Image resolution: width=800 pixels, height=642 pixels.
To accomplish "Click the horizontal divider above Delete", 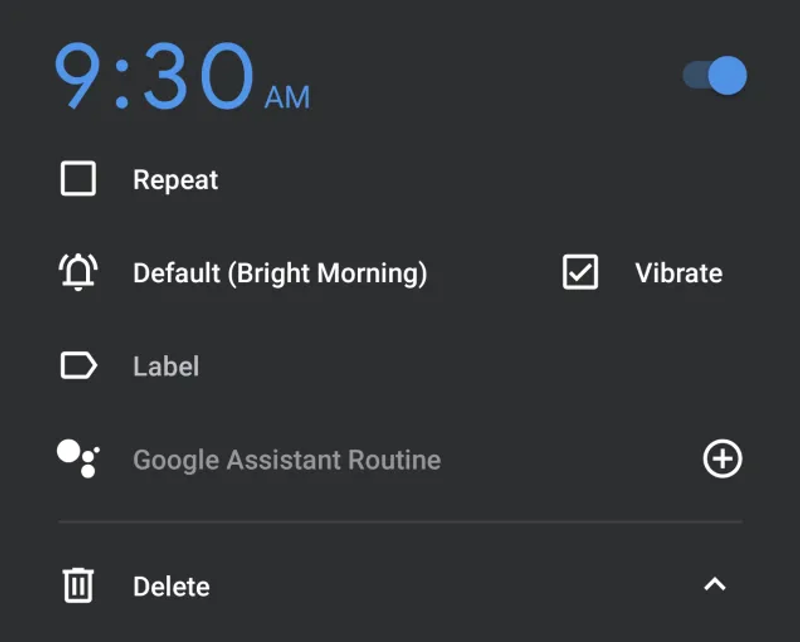I will click(x=400, y=522).
